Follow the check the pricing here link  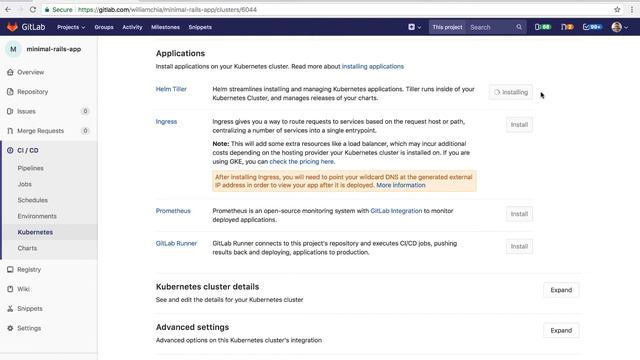pyautogui.click(x=302, y=162)
